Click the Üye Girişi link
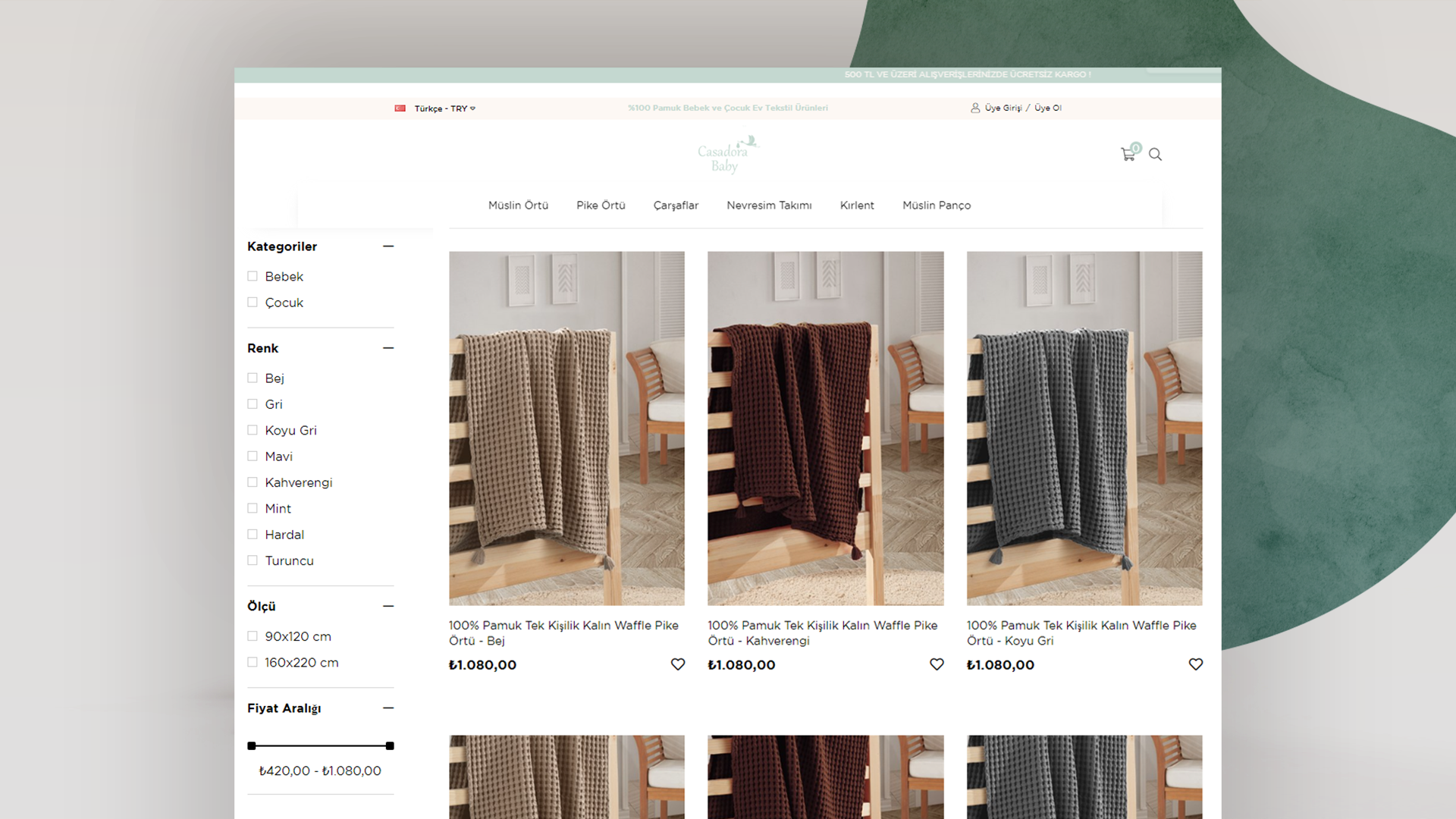Screen dimensions: 1456x819 [1003, 108]
